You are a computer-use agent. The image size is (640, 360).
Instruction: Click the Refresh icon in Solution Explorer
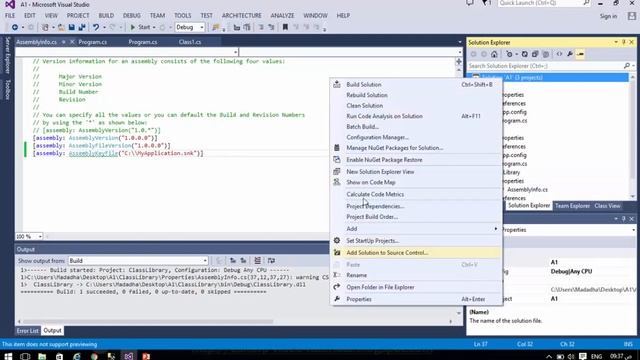[x=524, y=54]
